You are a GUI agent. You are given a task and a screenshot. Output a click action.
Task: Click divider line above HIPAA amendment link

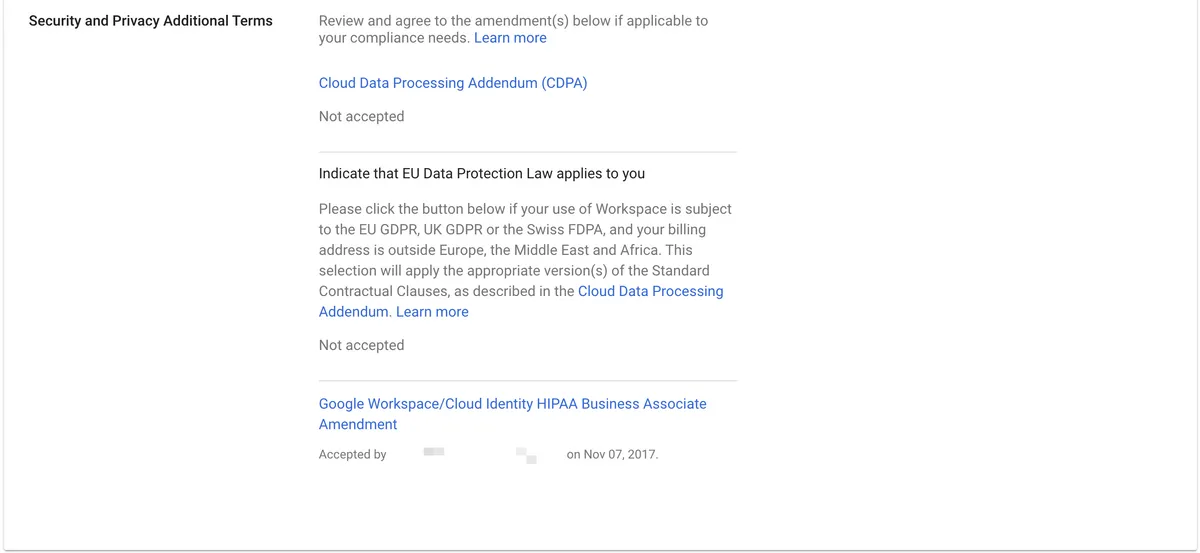tap(527, 381)
